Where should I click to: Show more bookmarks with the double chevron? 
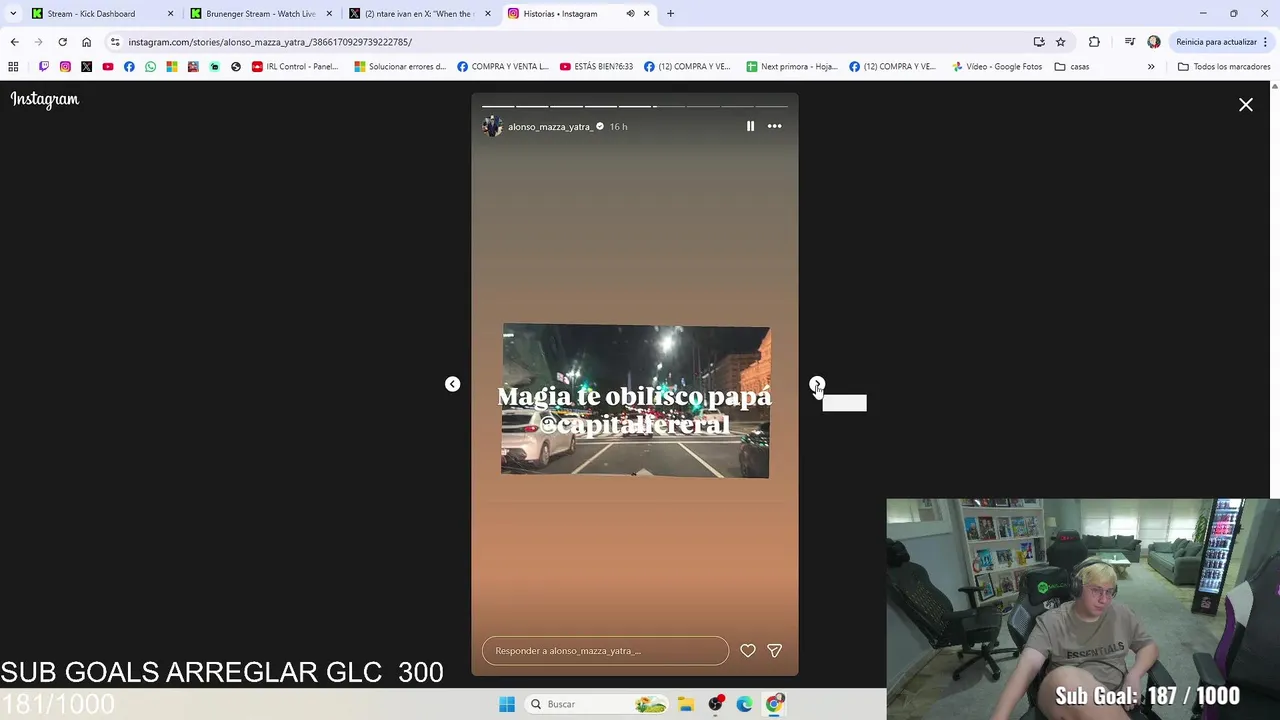pos(1151,67)
